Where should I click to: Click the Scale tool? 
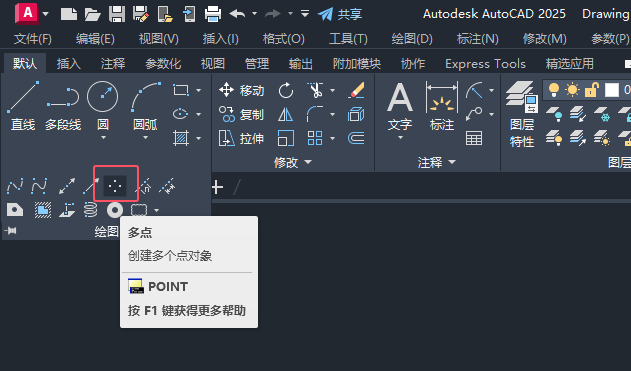click(286, 138)
